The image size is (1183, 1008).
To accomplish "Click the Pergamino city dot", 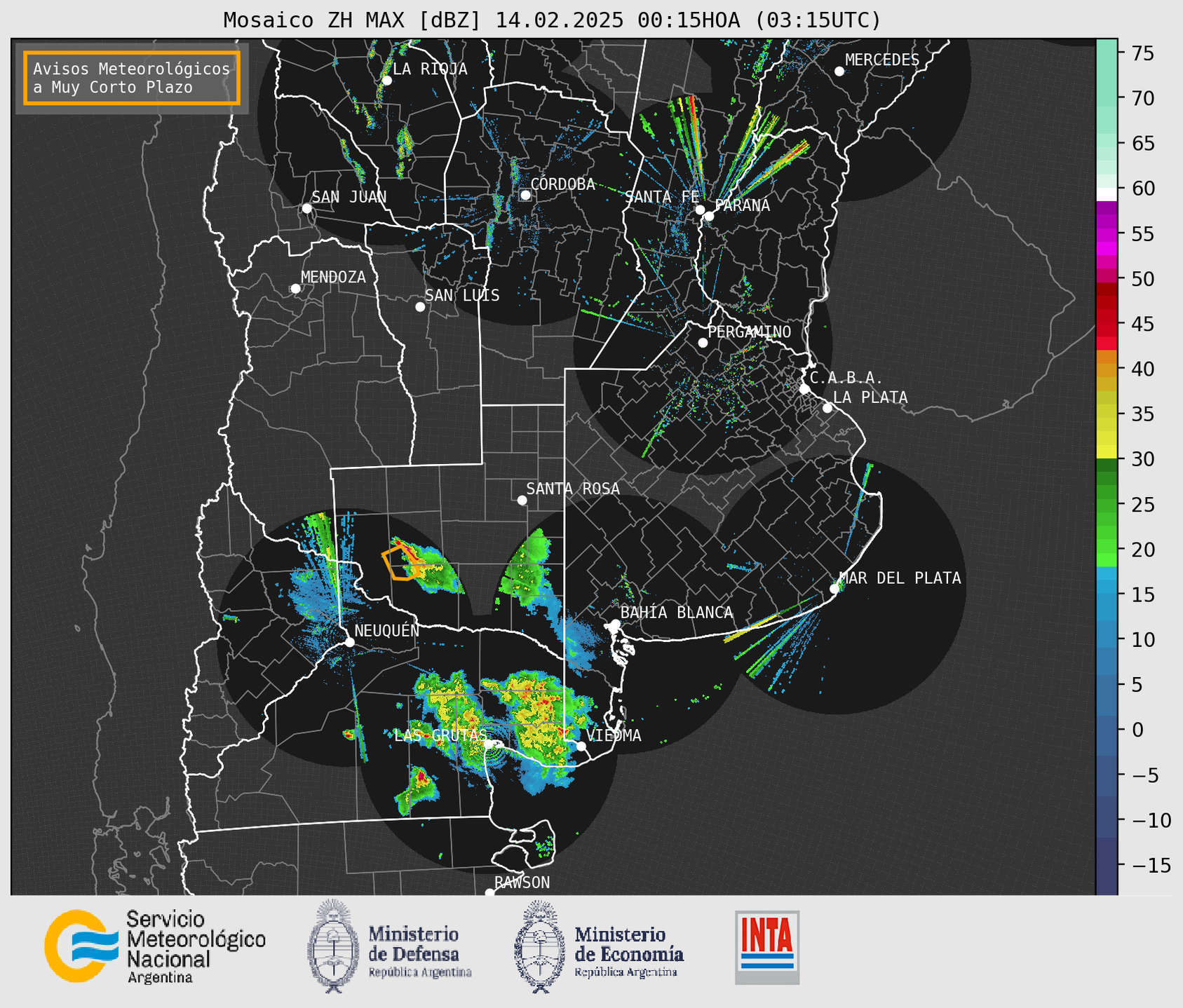I will tap(703, 343).
